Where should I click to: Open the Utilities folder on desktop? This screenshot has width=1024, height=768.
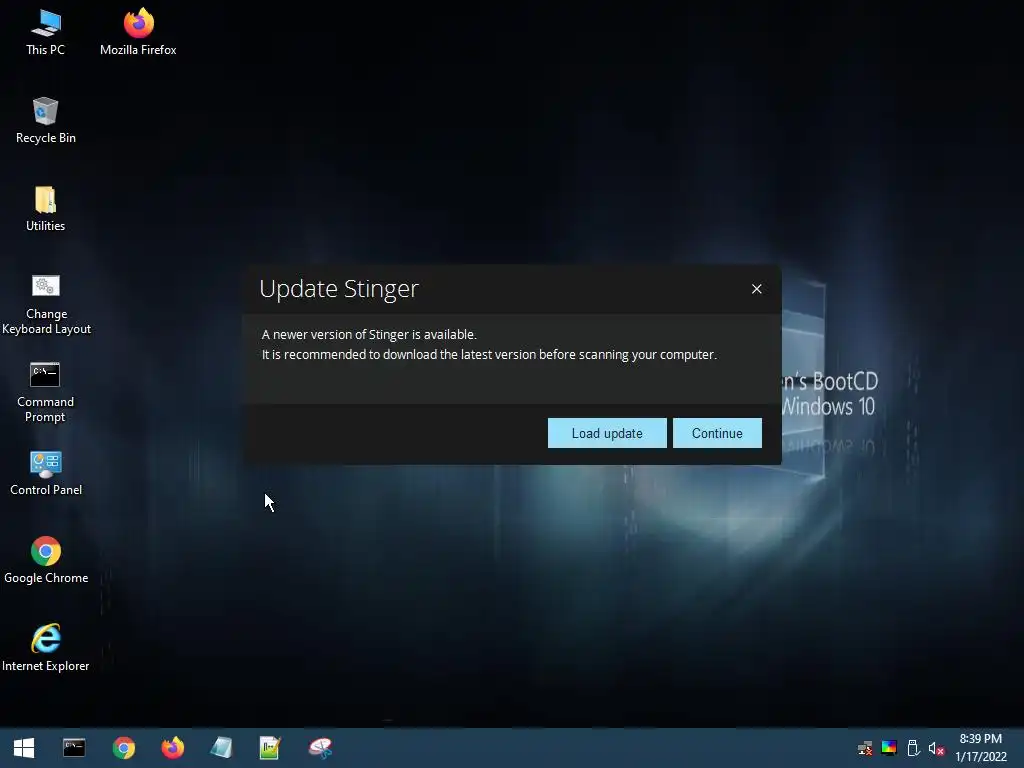[x=45, y=209]
